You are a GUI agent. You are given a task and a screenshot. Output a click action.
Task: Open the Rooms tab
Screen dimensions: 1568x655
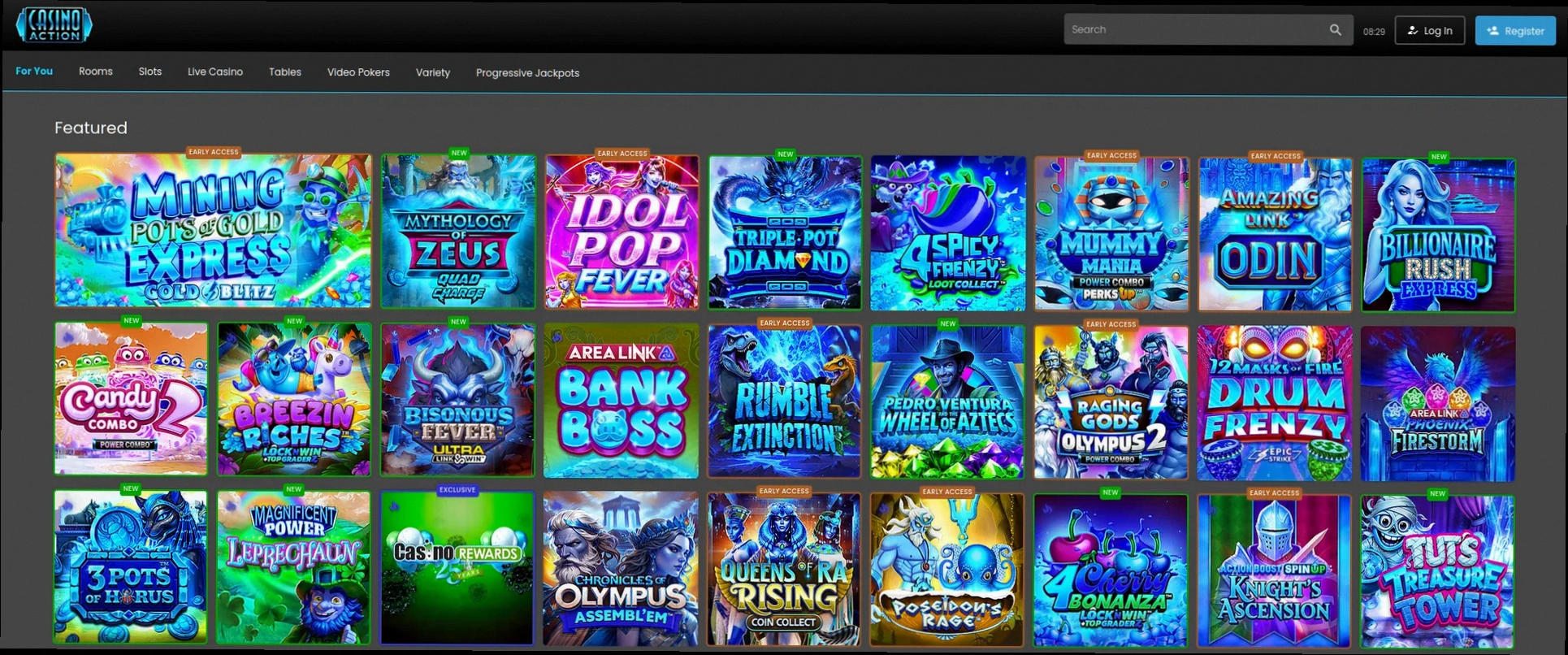pos(96,72)
